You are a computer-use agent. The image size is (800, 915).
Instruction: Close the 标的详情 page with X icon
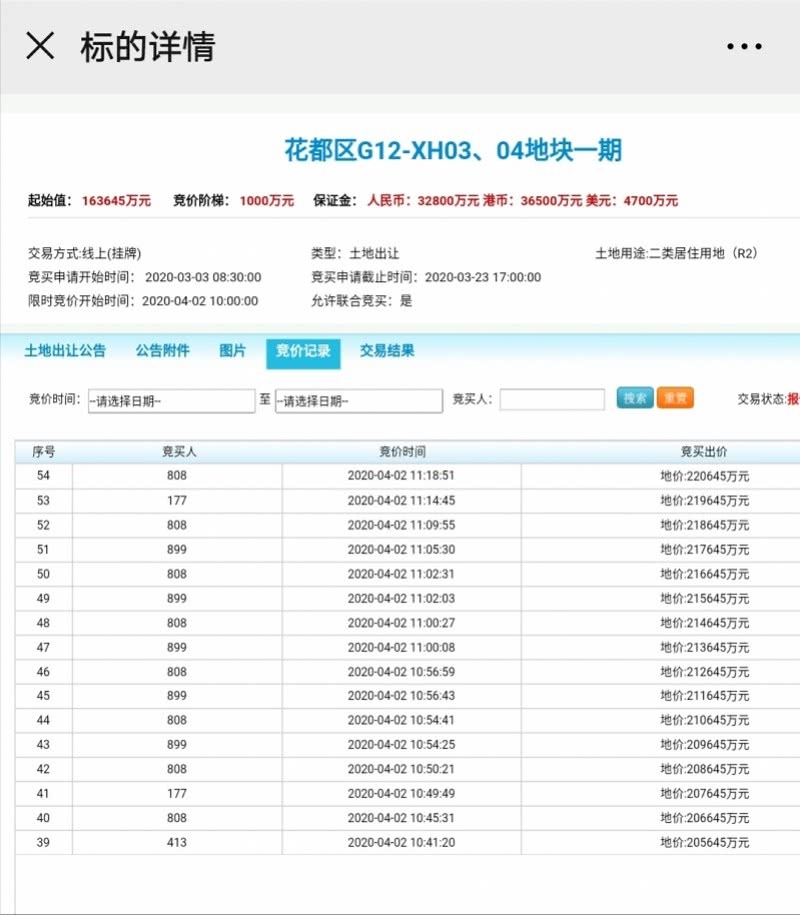tap(40, 46)
